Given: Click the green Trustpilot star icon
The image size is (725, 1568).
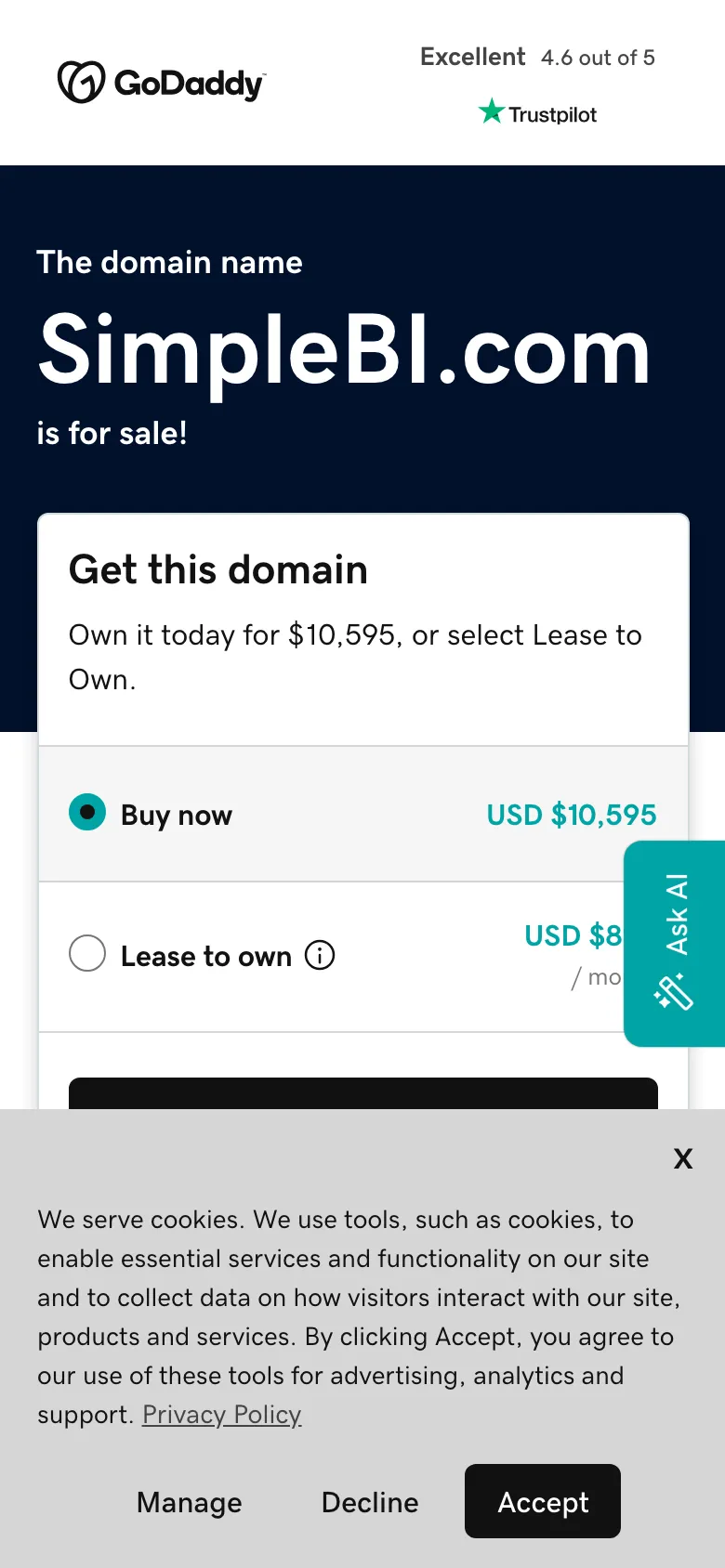Looking at the screenshot, I should pyautogui.click(x=491, y=112).
